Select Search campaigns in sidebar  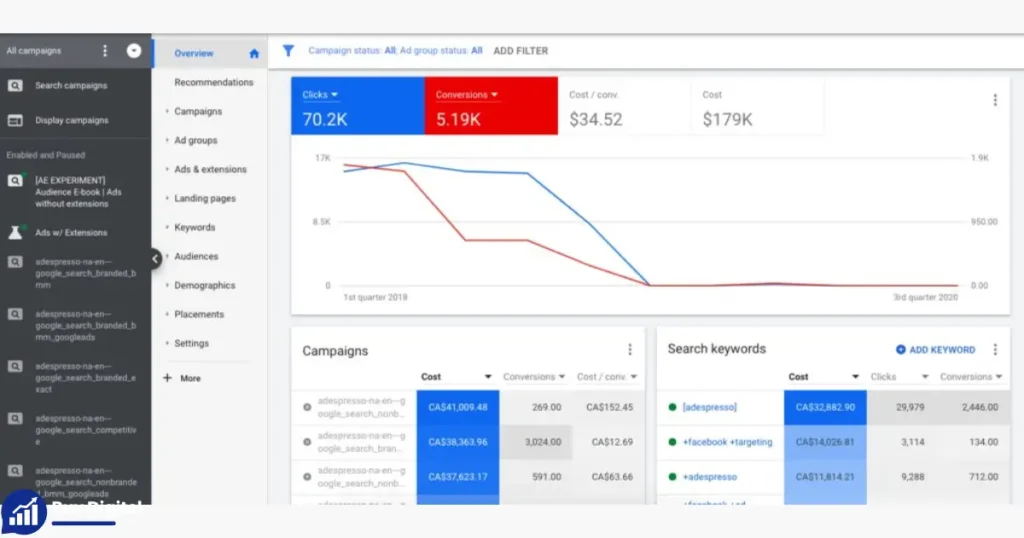pos(71,86)
